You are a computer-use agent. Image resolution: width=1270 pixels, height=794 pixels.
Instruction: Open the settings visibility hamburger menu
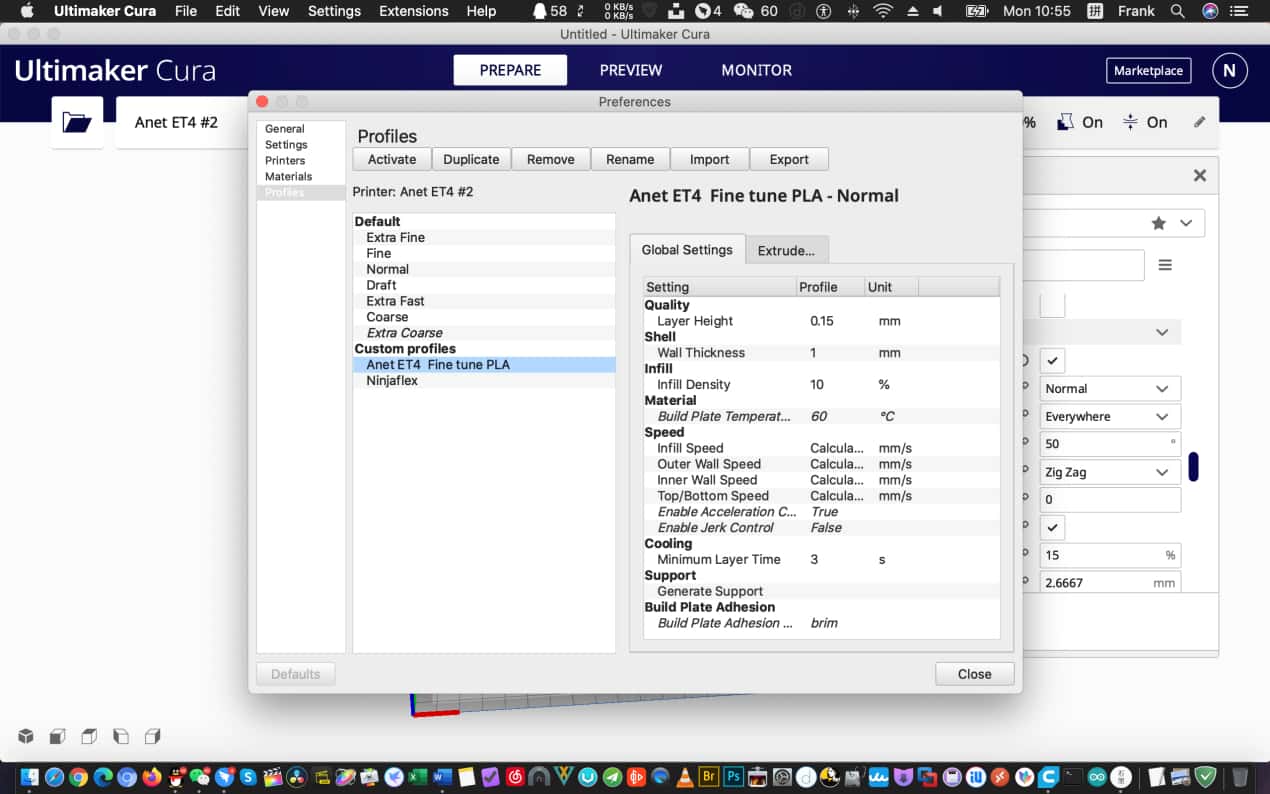(x=1165, y=265)
